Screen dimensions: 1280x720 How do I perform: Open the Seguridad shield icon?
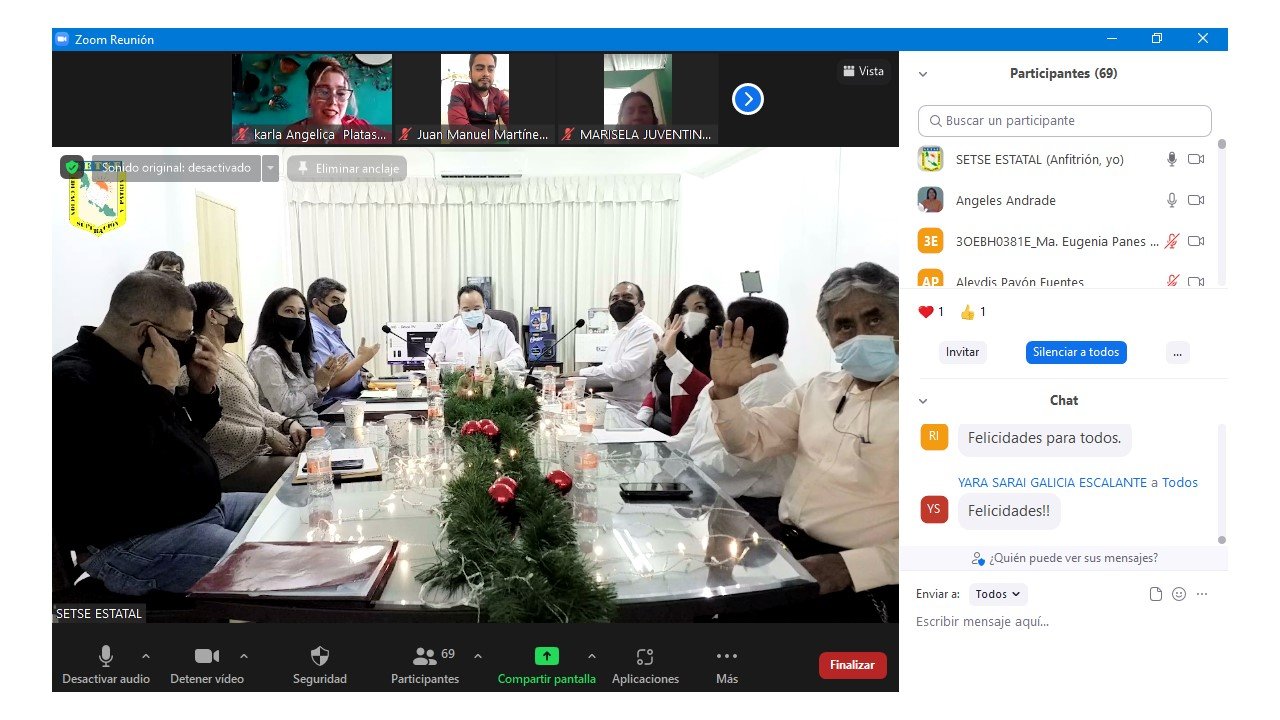[x=320, y=657]
